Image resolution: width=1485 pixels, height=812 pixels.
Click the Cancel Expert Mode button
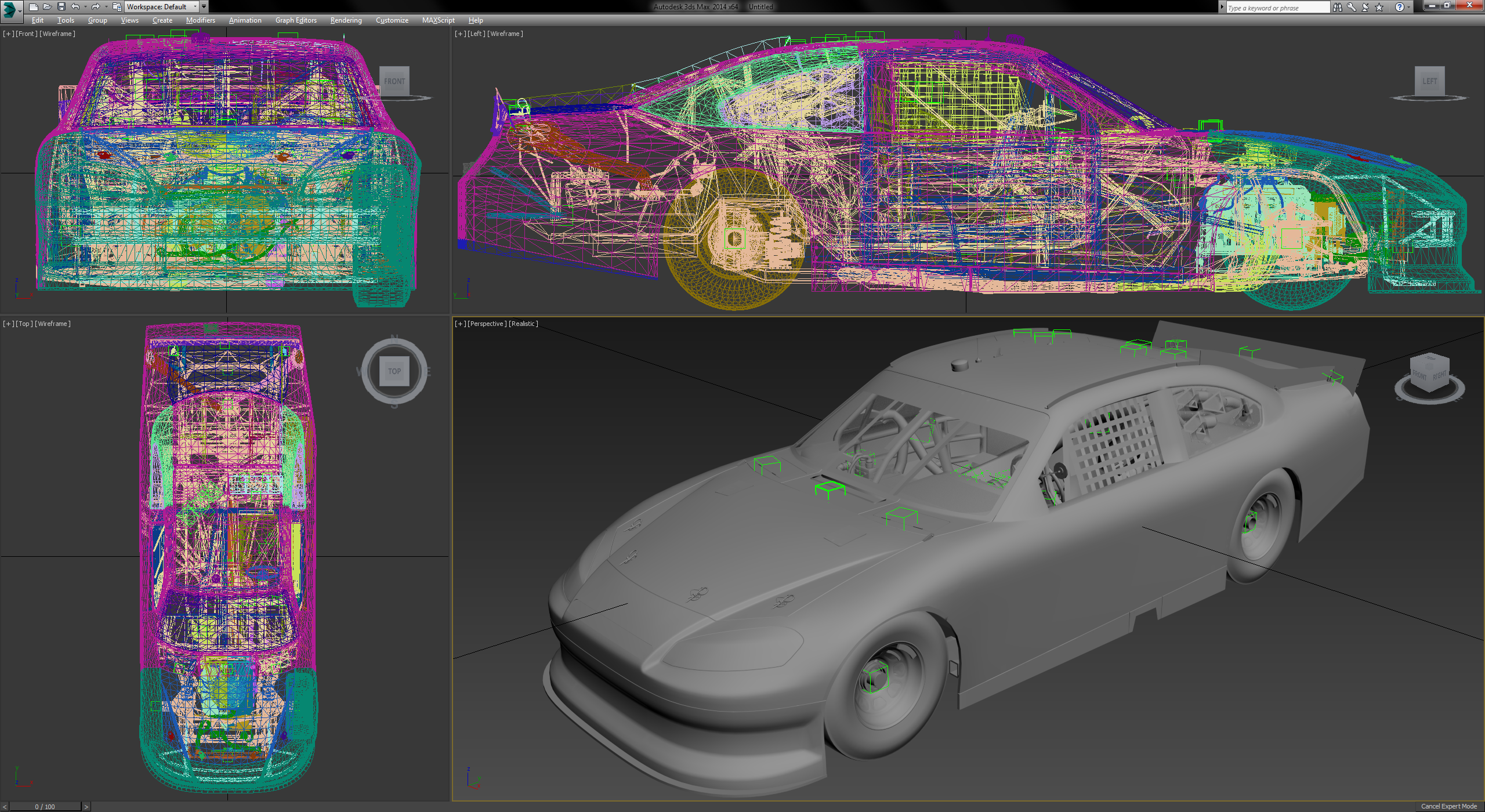click(1448, 806)
